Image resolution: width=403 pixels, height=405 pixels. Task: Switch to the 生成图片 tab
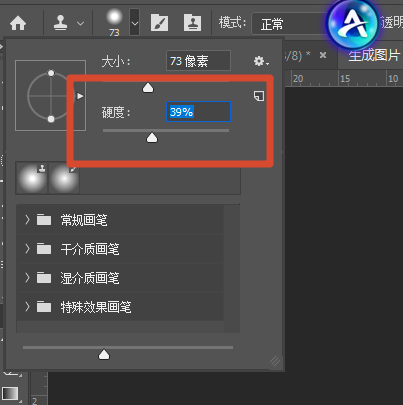(374, 55)
